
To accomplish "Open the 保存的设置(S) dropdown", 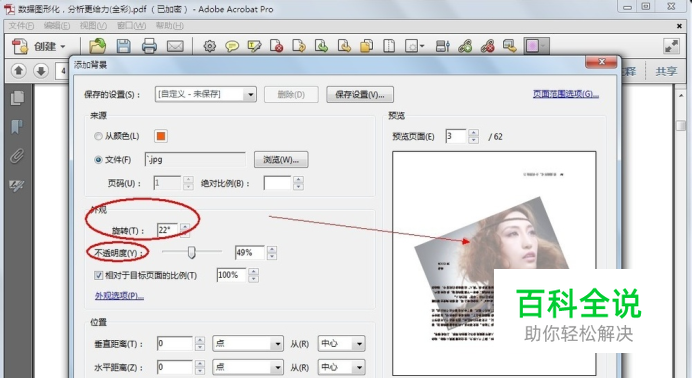I will pyautogui.click(x=206, y=94).
